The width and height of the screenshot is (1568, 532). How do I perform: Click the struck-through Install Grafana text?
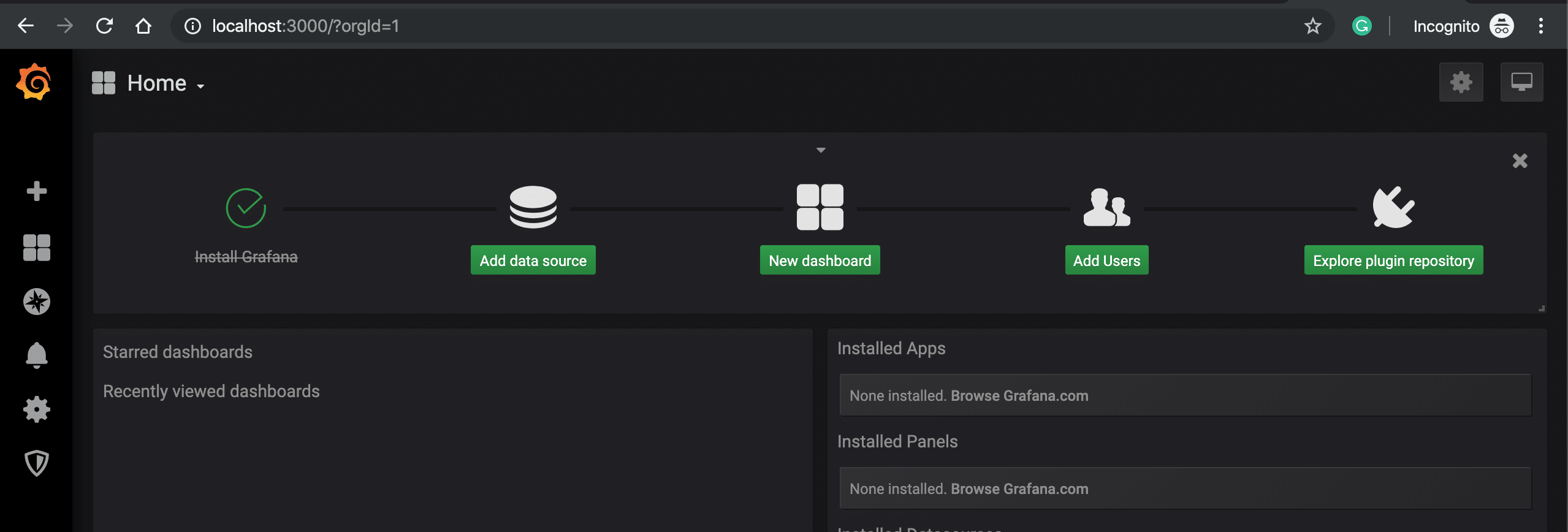(246, 257)
